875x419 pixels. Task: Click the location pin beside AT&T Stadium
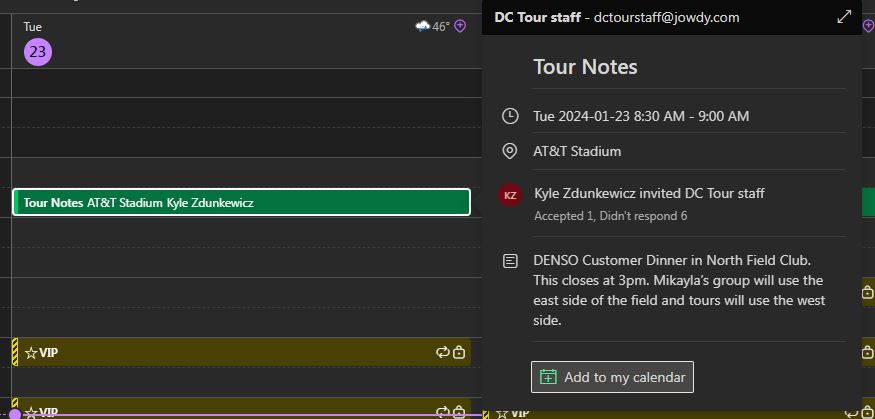point(510,151)
